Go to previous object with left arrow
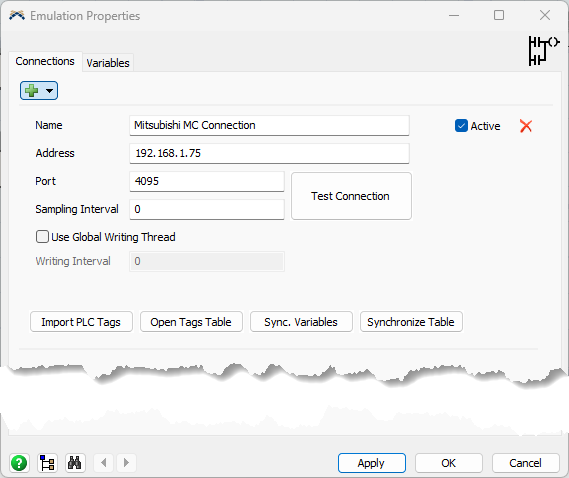Image resolution: width=569 pixels, height=478 pixels. click(x=104, y=463)
